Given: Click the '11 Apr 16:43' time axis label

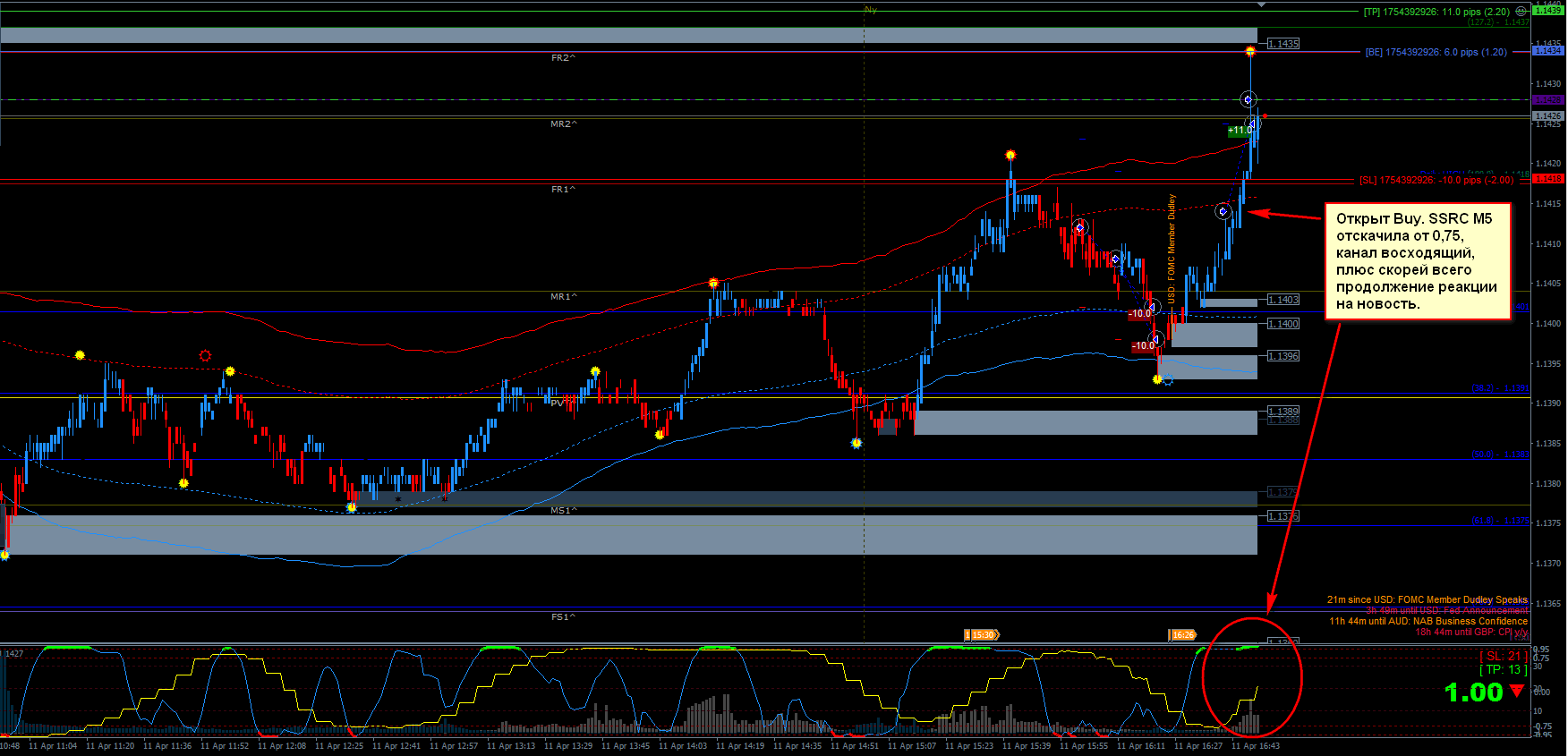Looking at the screenshot, I should [x=1256, y=746].
